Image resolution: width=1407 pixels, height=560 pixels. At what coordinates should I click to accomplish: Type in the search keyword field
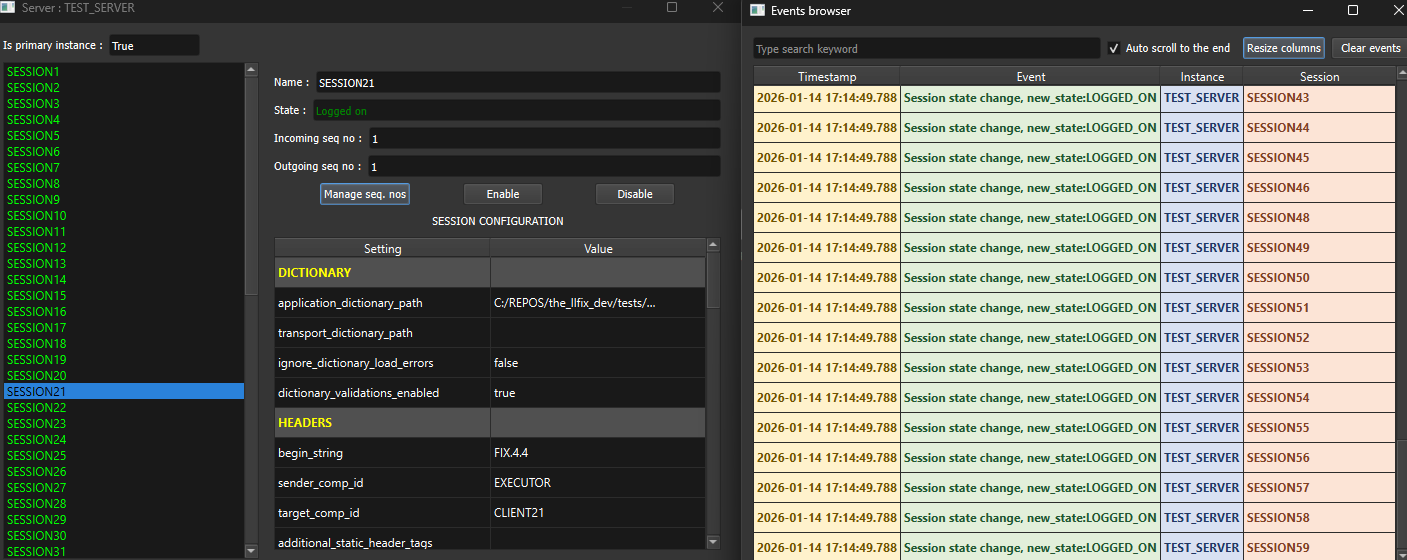coord(925,48)
